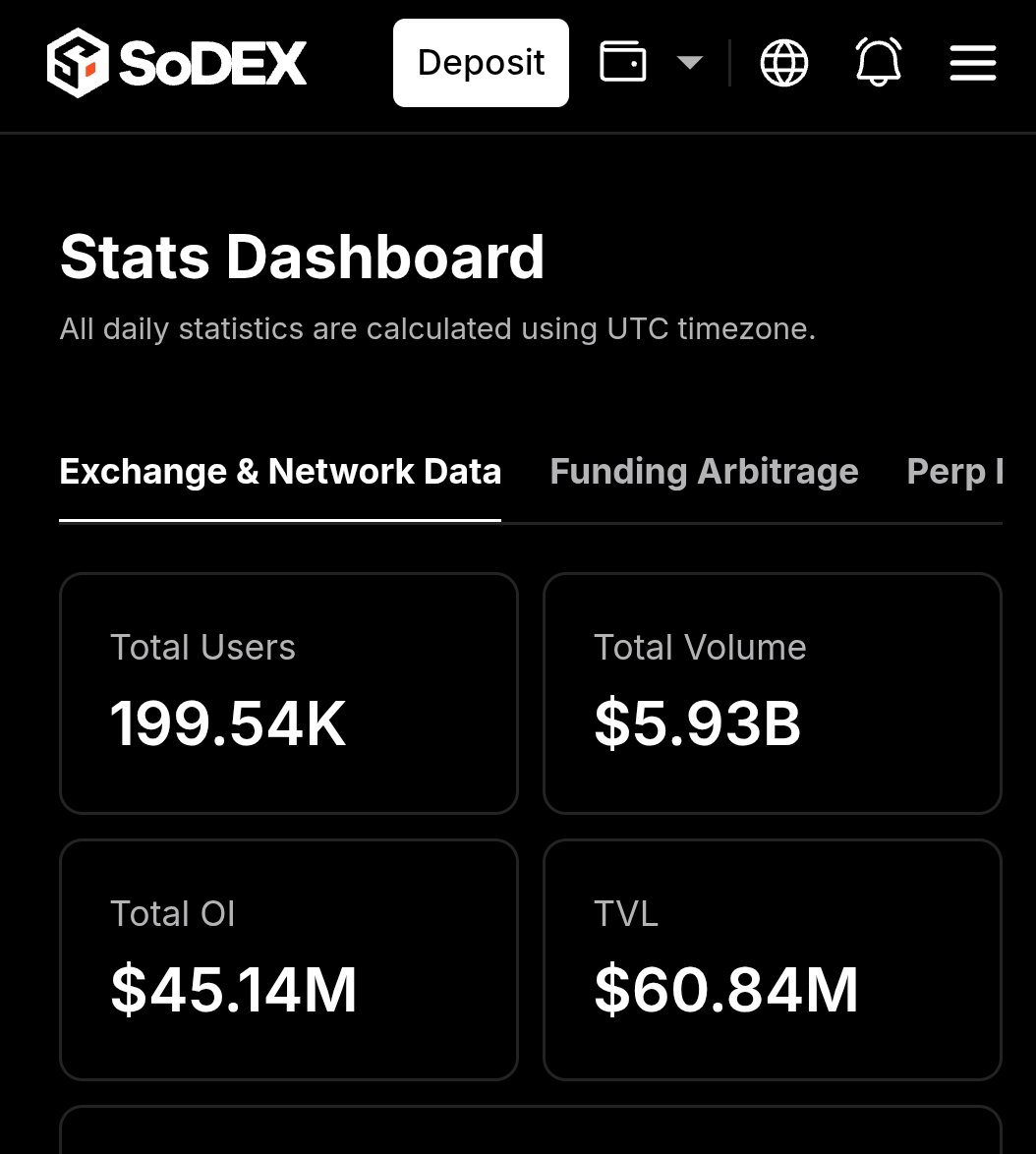The image size is (1036, 1154).
Task: Select Exchange & Network Data tab
Action: coord(279,472)
